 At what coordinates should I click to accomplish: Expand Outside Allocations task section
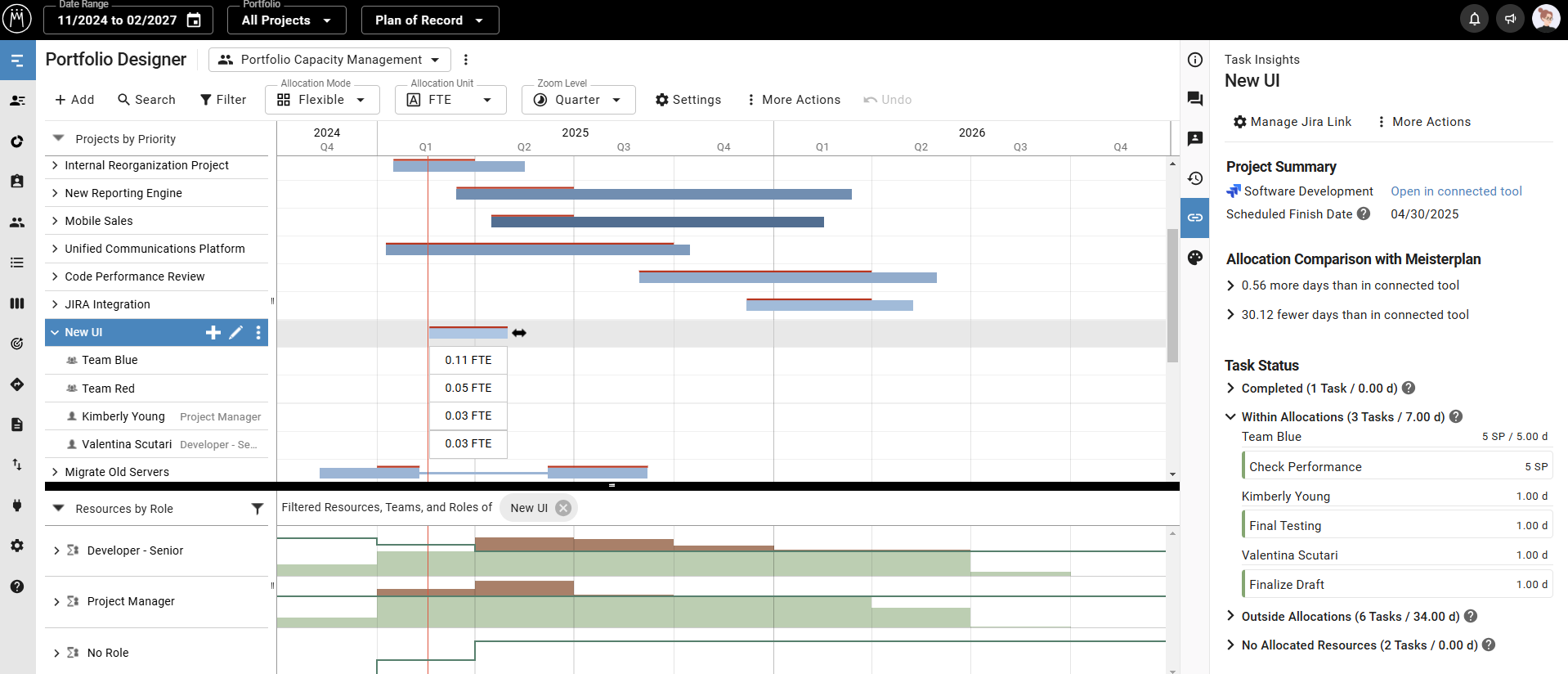point(1230,616)
